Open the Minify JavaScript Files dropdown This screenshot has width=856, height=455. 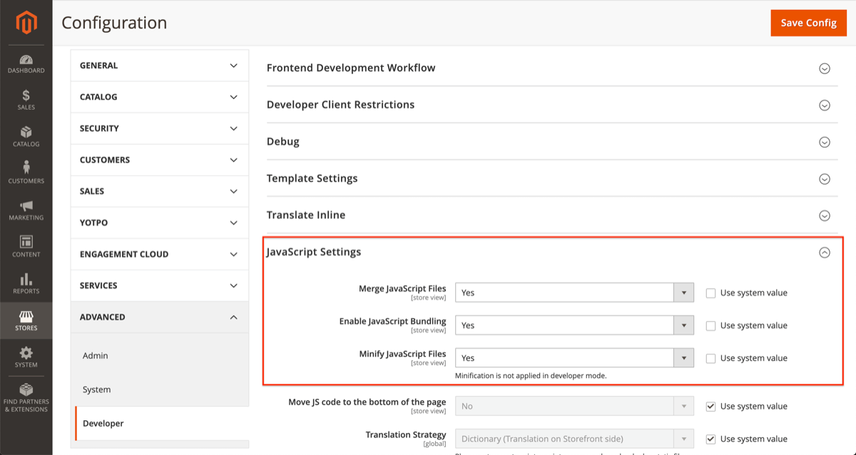pos(574,358)
